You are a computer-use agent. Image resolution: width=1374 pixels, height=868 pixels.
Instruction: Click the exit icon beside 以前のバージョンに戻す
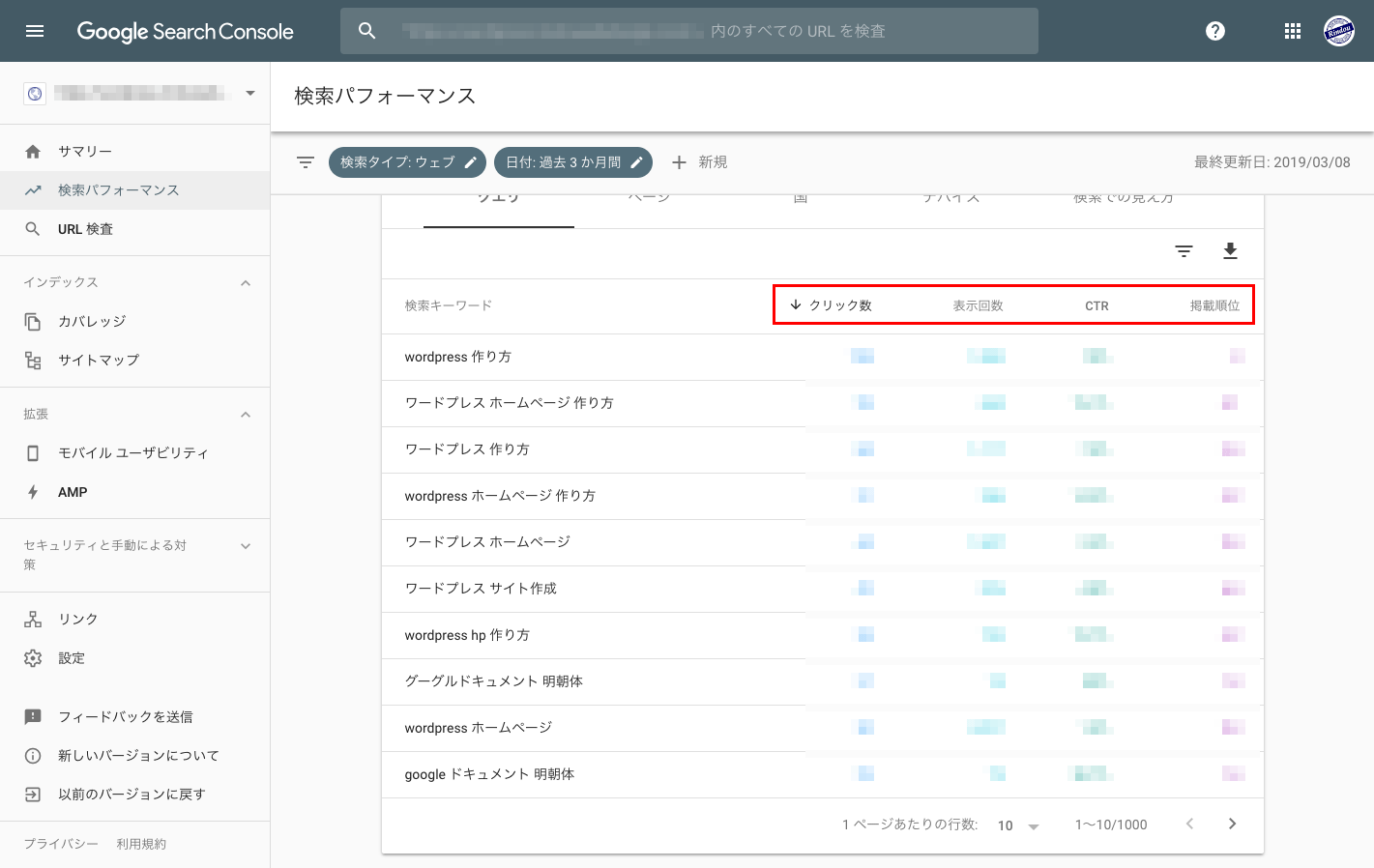(33, 795)
